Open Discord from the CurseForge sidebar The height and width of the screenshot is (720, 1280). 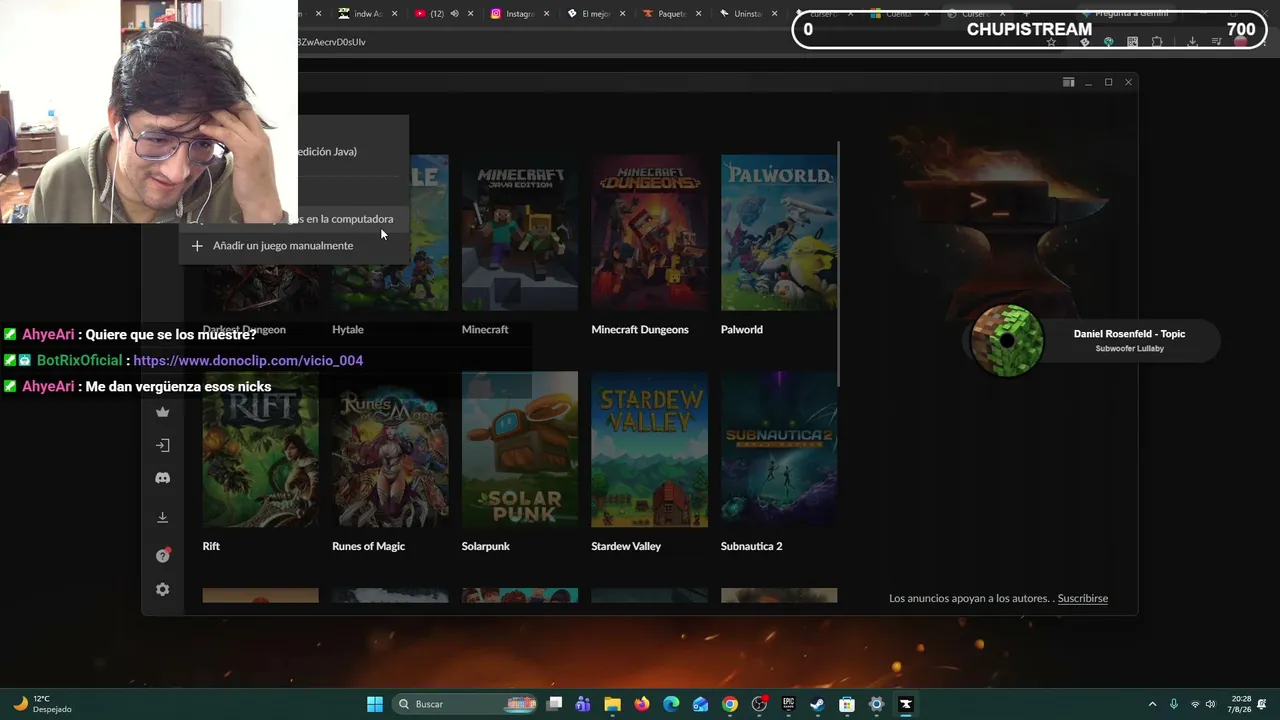[x=162, y=478]
